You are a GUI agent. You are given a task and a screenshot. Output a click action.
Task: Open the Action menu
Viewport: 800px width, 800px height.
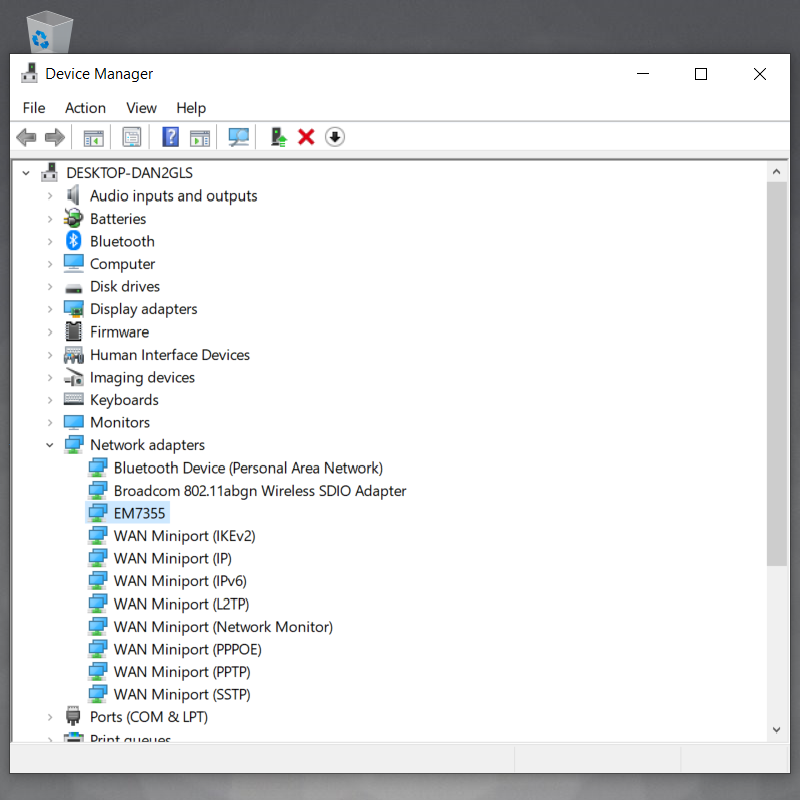(x=85, y=108)
